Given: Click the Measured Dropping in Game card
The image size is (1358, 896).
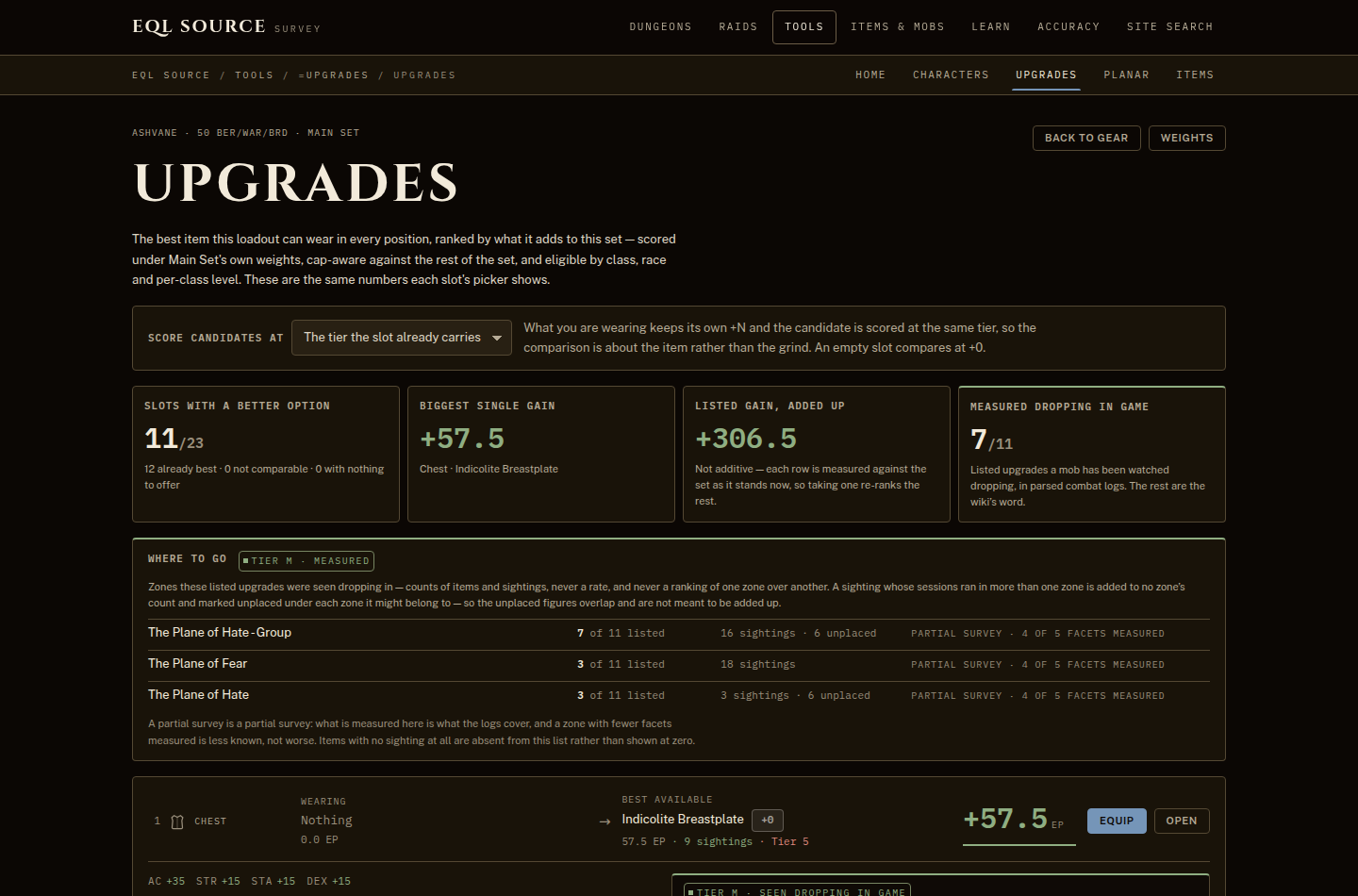Looking at the screenshot, I should [1092, 454].
